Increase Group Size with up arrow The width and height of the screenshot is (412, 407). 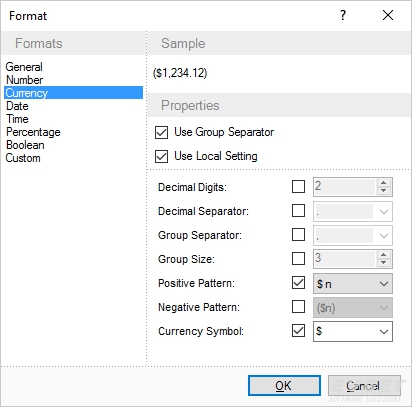384,255
